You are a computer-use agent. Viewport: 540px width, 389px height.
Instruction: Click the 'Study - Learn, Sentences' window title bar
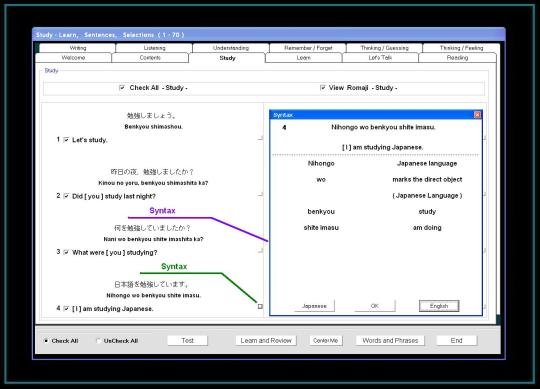(x=269, y=35)
